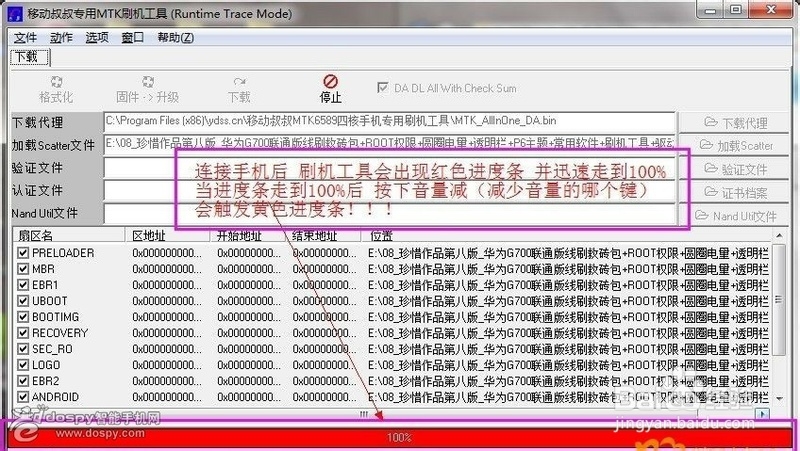Click the LOGO row file location path
800x451 pixels.
click(x=568, y=365)
